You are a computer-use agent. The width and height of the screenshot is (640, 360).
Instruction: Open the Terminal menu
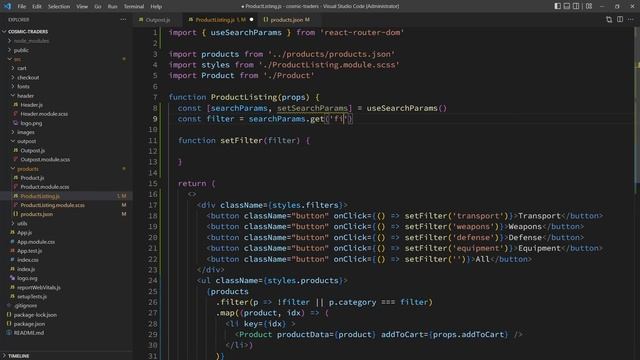tap(134, 7)
